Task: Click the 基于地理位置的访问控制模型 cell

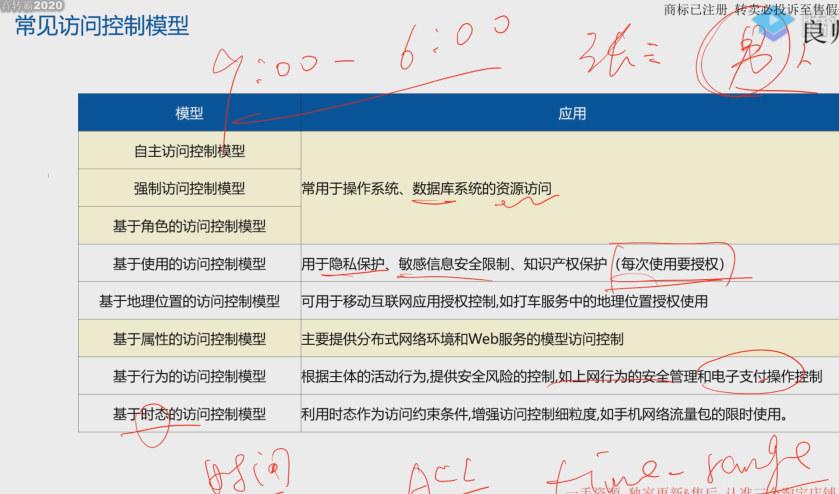Action: click(189, 301)
